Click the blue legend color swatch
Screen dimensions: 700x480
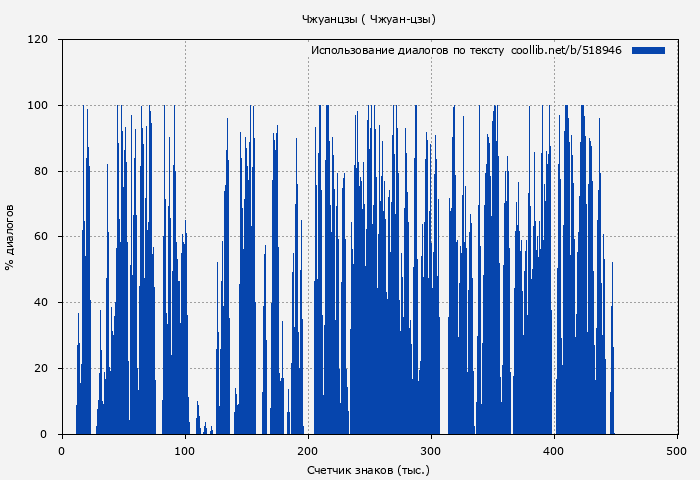(x=648, y=50)
